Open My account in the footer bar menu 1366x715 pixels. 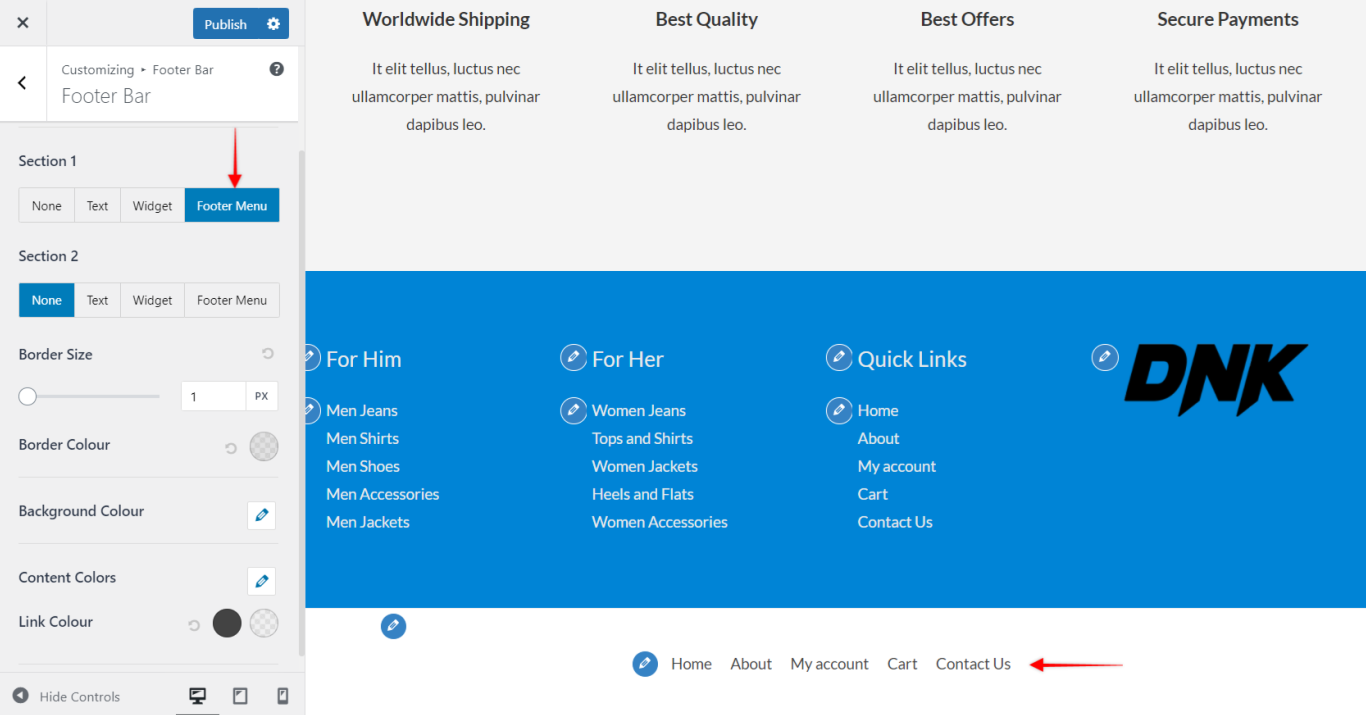(829, 664)
